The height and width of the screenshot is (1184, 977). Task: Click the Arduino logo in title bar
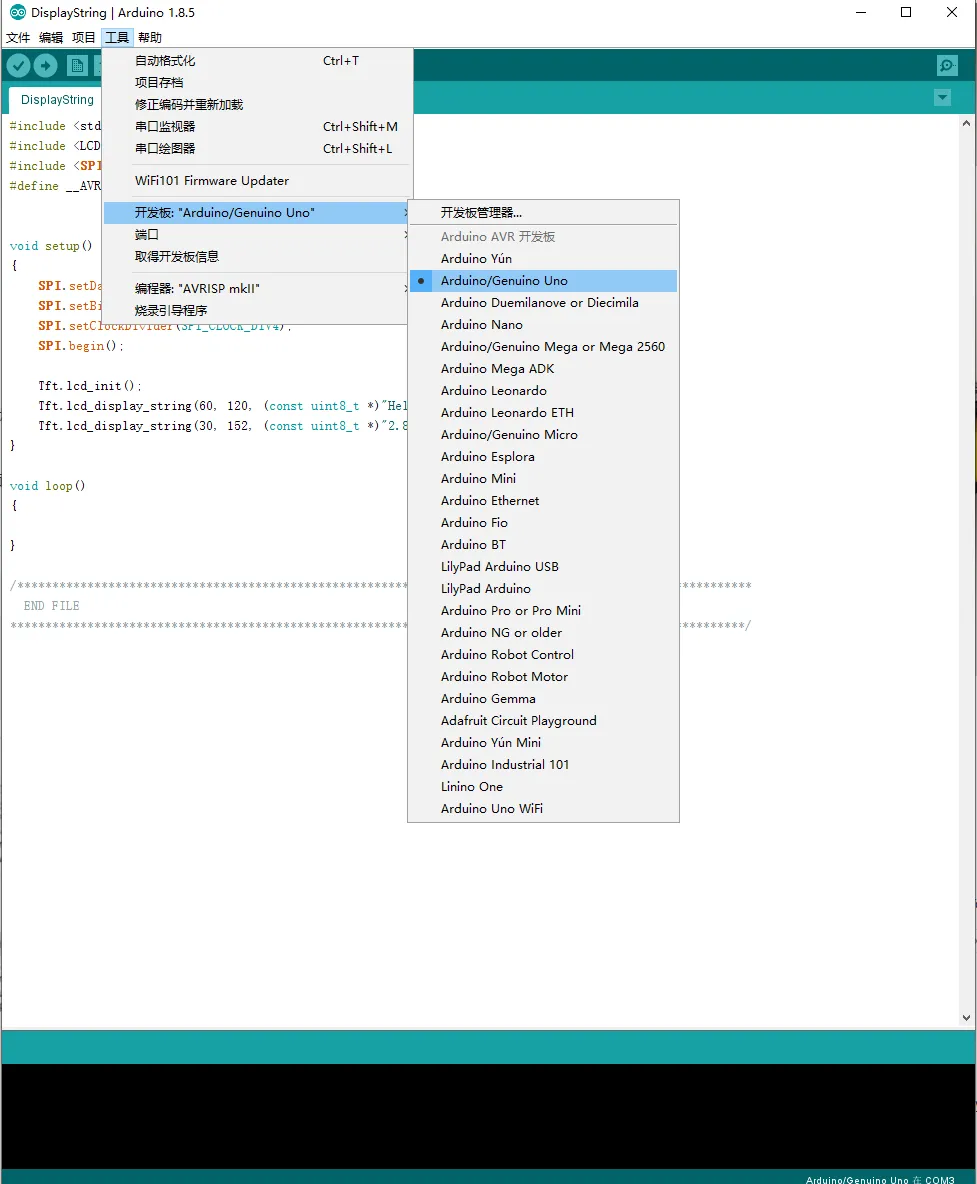click(17, 12)
